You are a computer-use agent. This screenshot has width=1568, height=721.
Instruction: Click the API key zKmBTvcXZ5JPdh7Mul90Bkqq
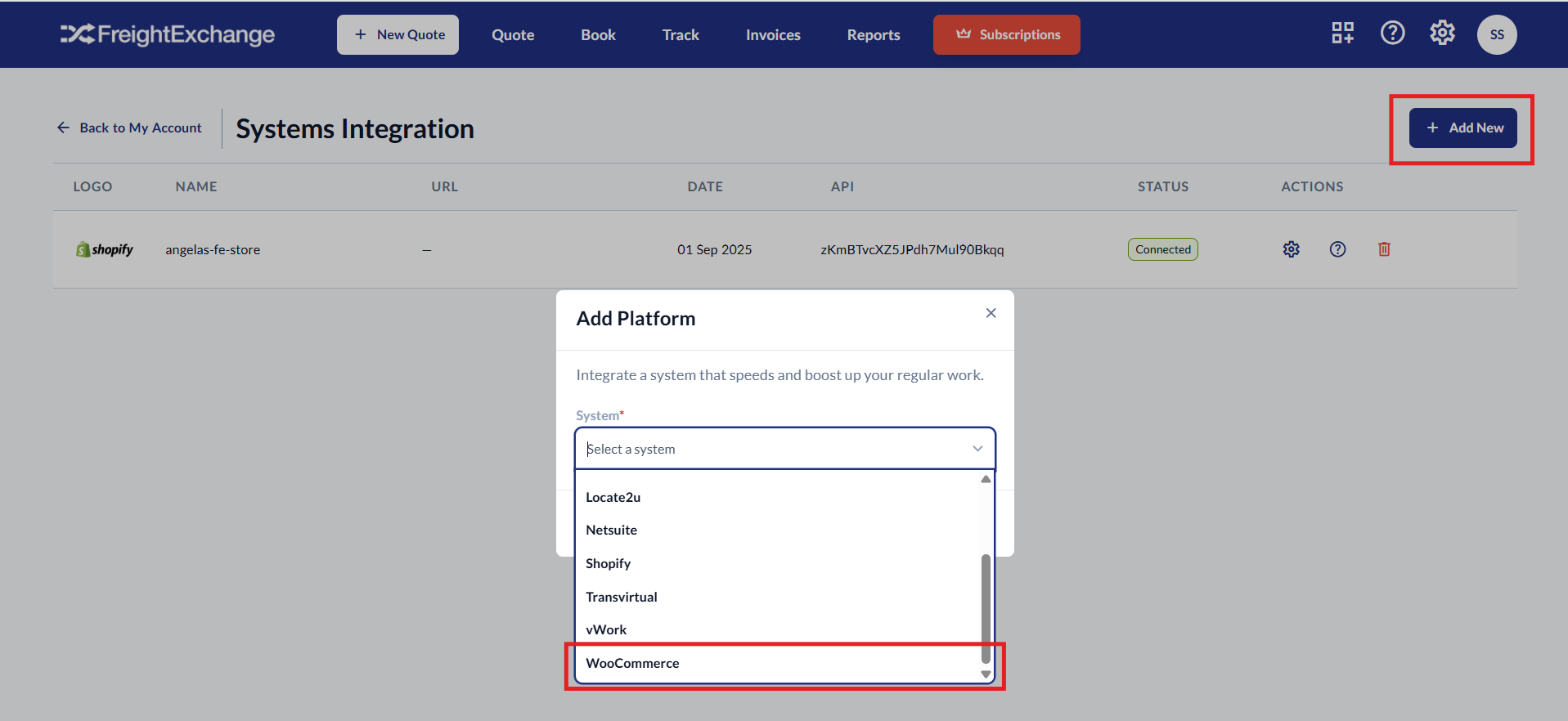[x=912, y=249]
